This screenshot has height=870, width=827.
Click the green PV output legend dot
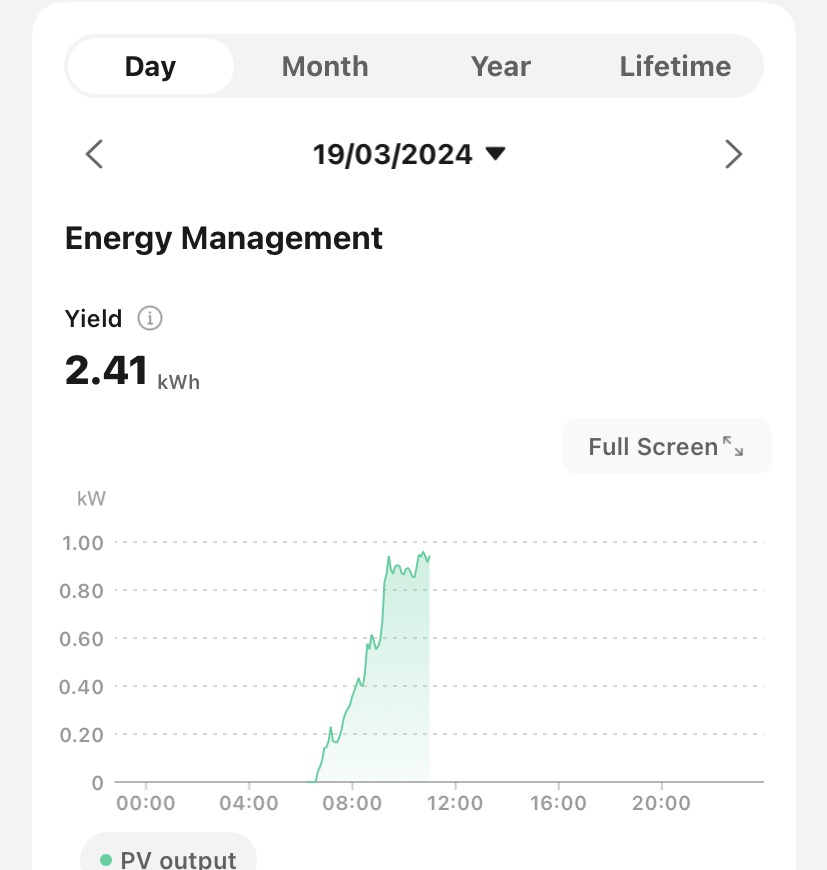click(x=106, y=860)
